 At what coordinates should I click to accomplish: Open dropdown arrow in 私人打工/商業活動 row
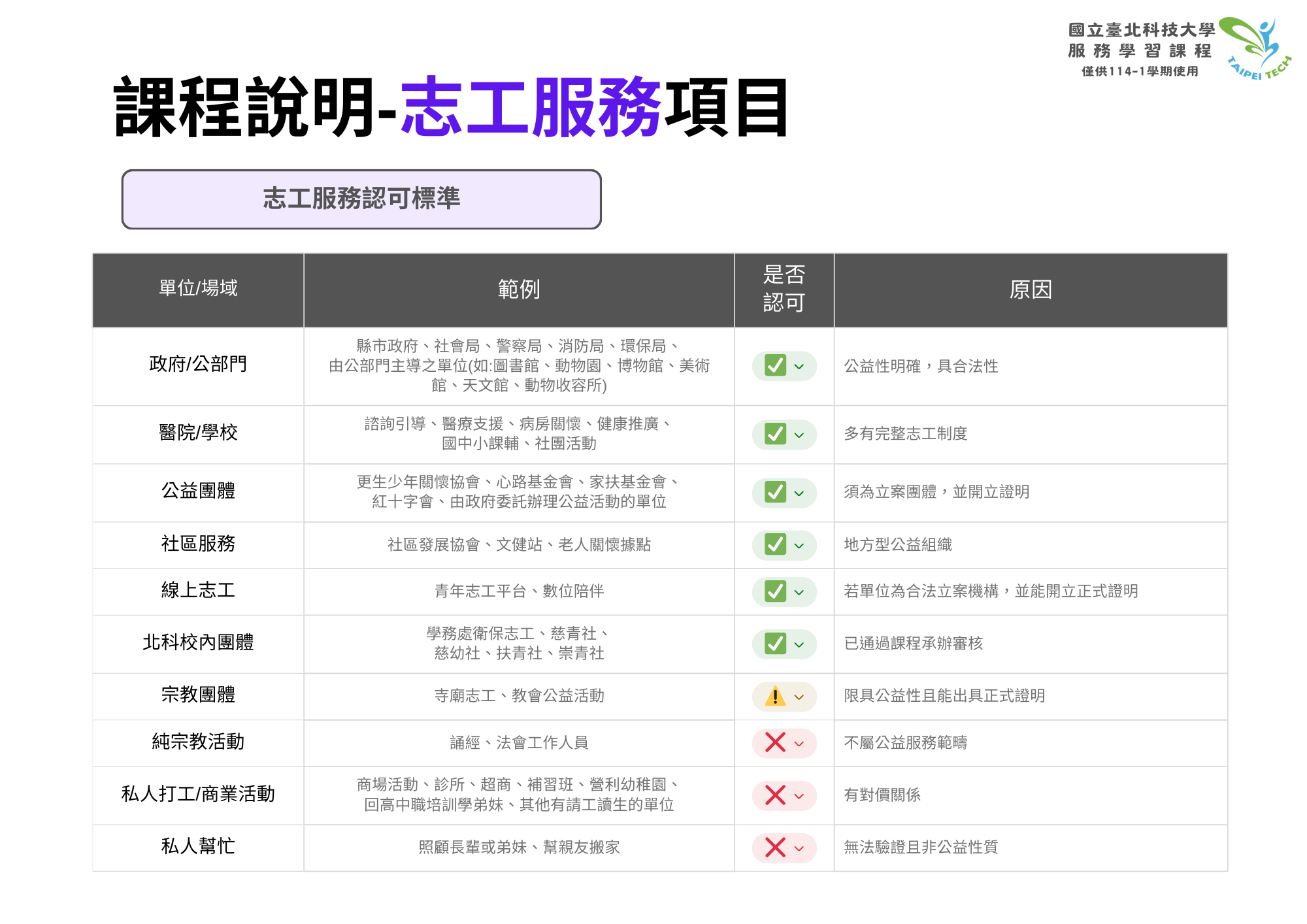click(799, 797)
